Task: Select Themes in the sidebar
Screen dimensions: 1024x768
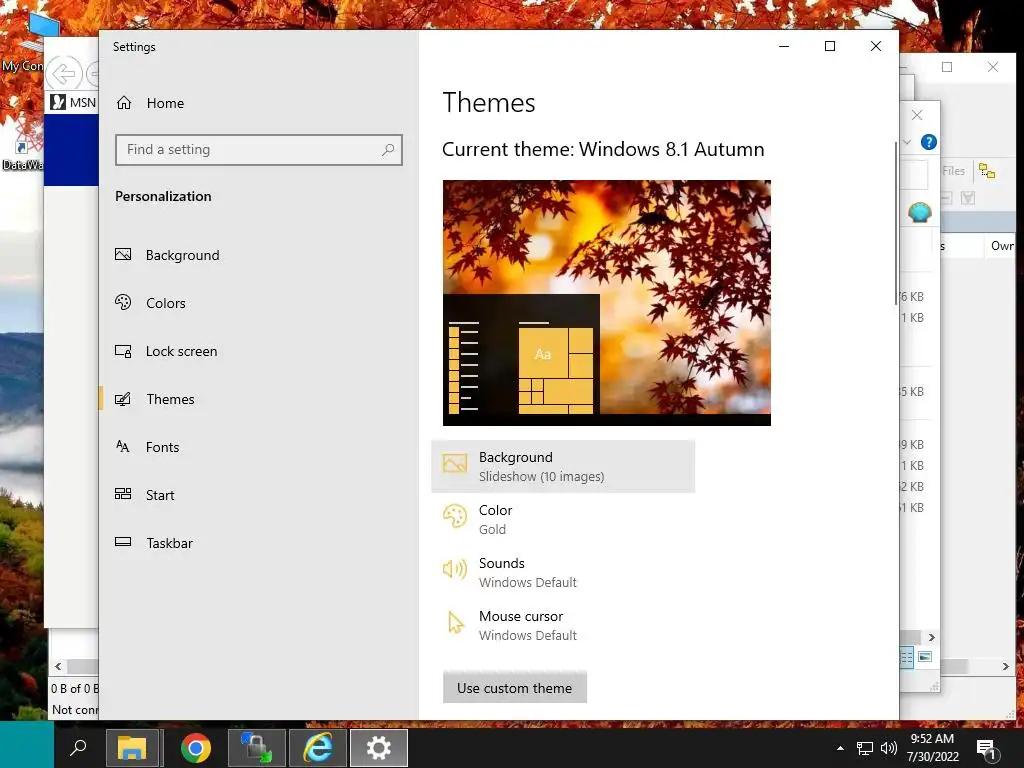Action: (155, 399)
